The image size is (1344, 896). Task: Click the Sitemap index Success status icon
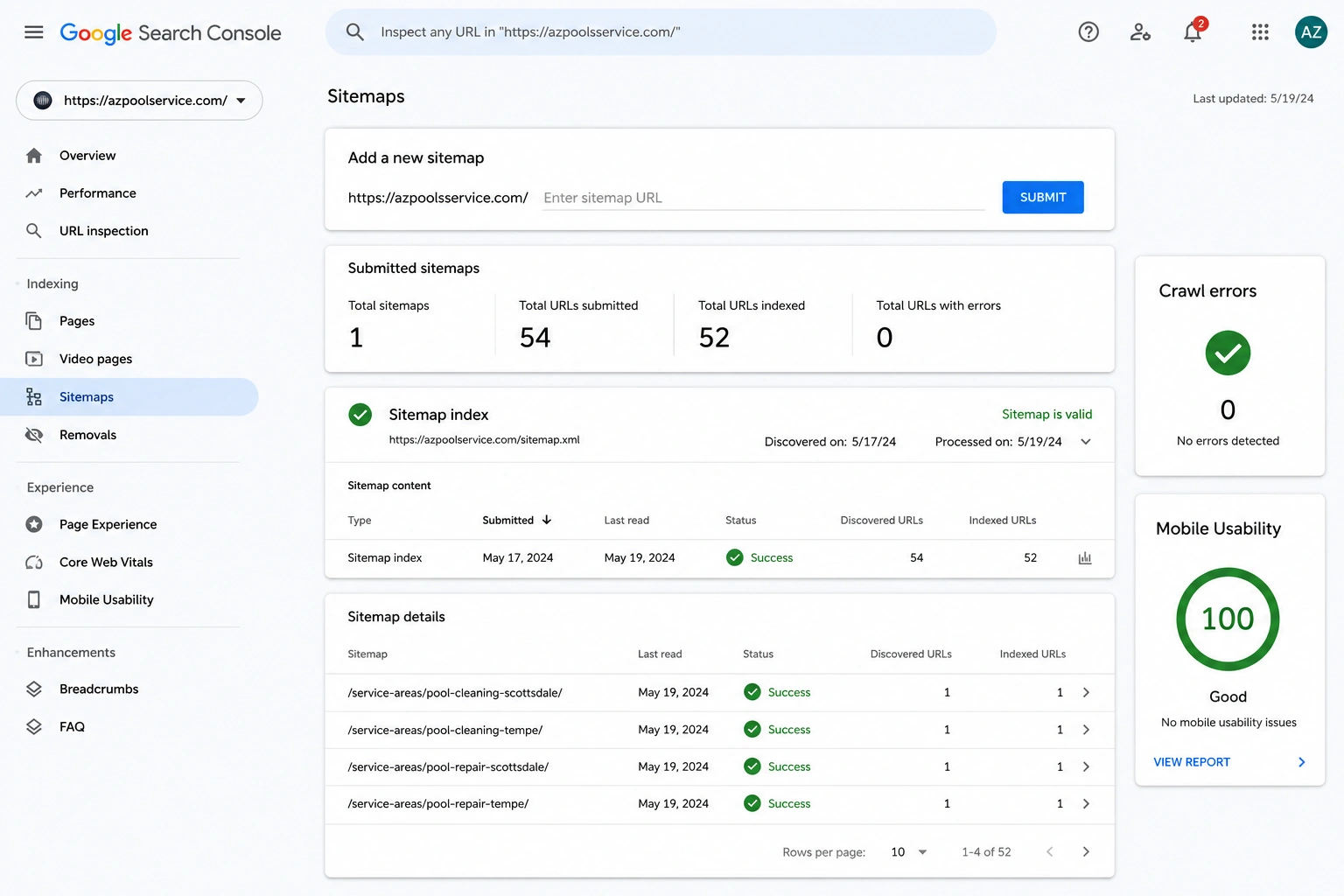[x=735, y=558]
